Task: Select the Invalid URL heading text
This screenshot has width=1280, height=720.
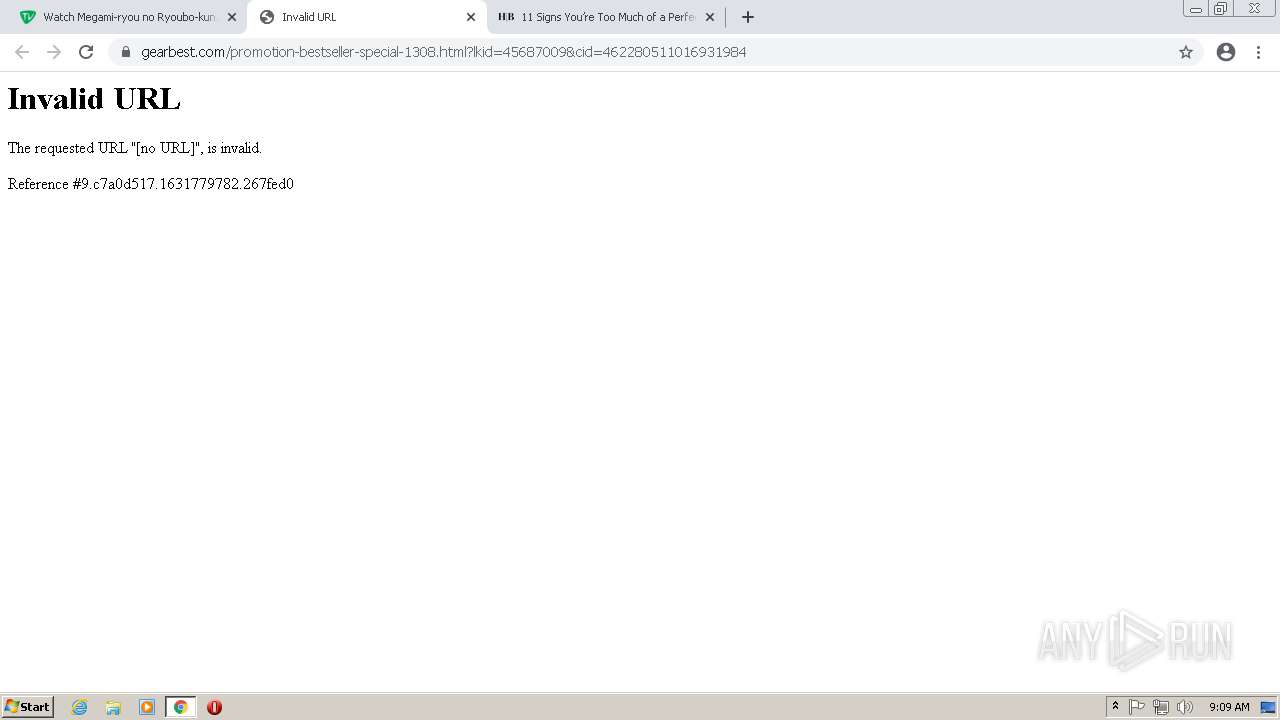Action: [x=94, y=99]
